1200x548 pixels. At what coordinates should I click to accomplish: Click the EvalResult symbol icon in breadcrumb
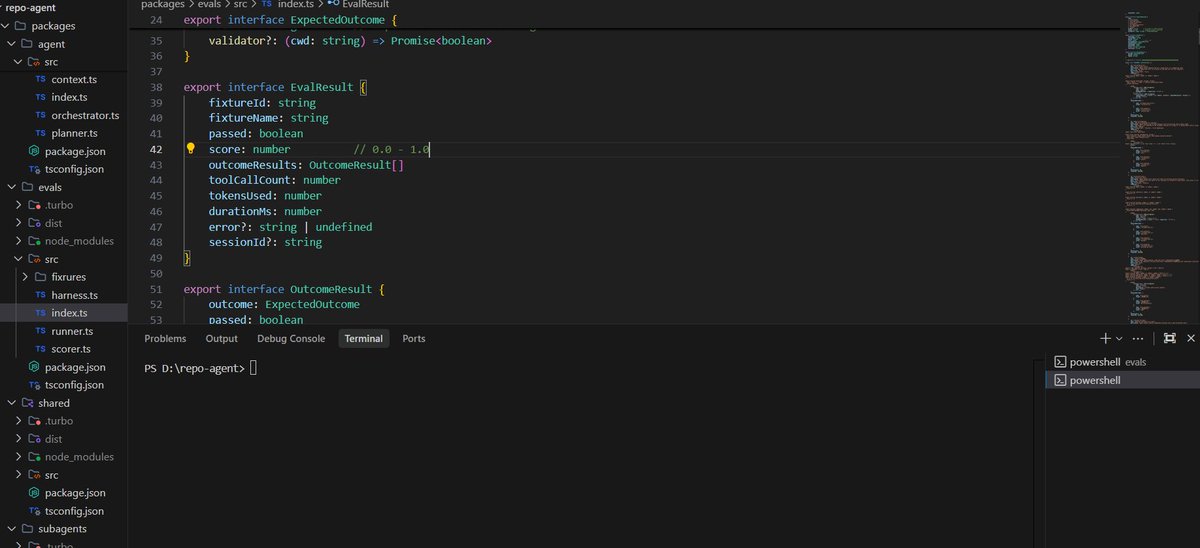click(x=332, y=5)
